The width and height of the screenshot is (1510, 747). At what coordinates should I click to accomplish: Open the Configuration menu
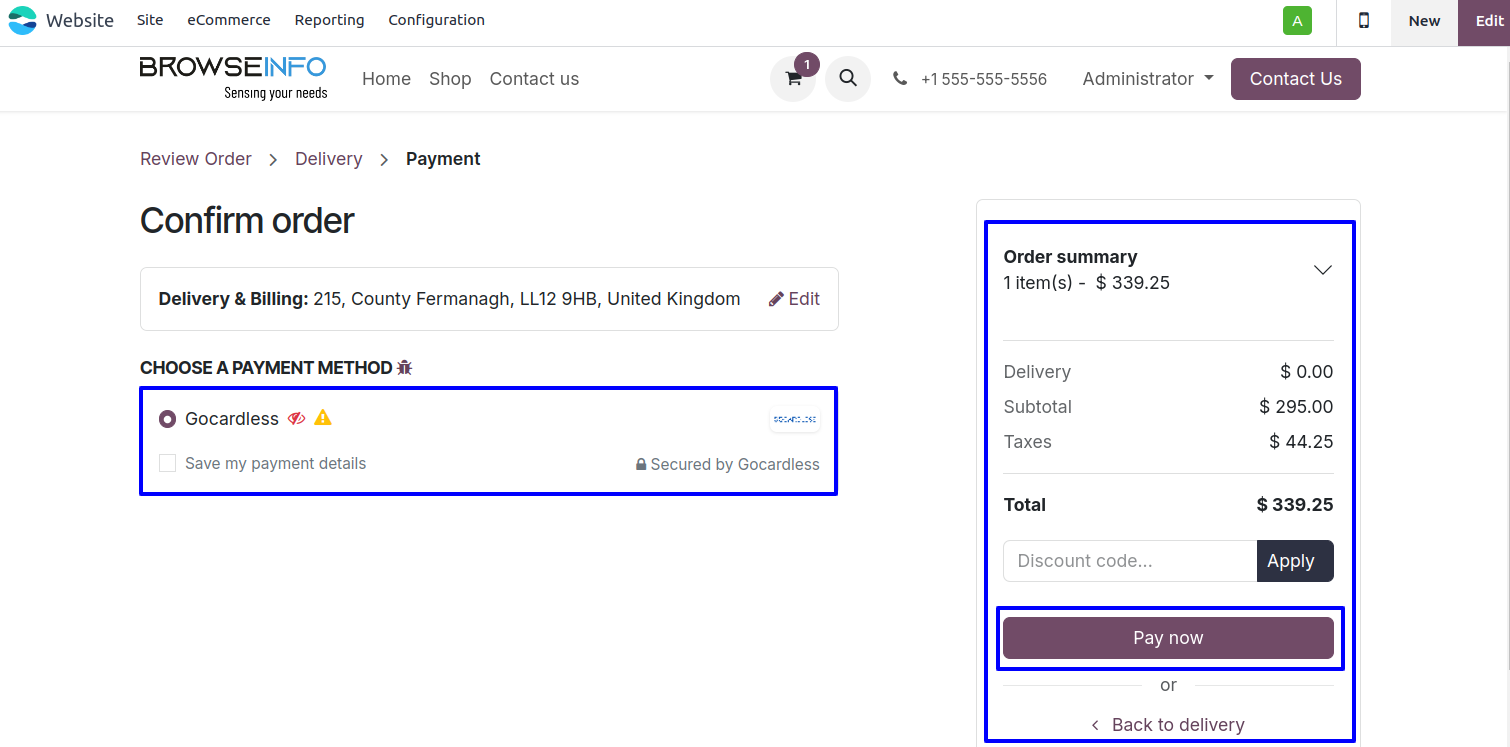point(436,20)
